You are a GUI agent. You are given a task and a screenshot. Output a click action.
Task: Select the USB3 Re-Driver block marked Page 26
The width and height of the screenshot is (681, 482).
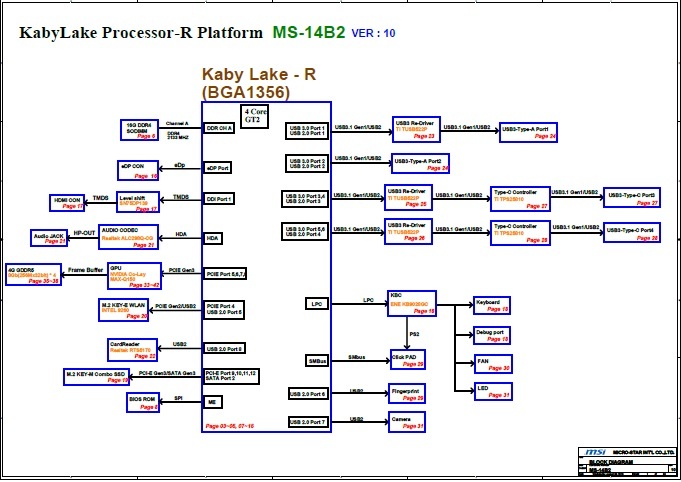tap(408, 231)
